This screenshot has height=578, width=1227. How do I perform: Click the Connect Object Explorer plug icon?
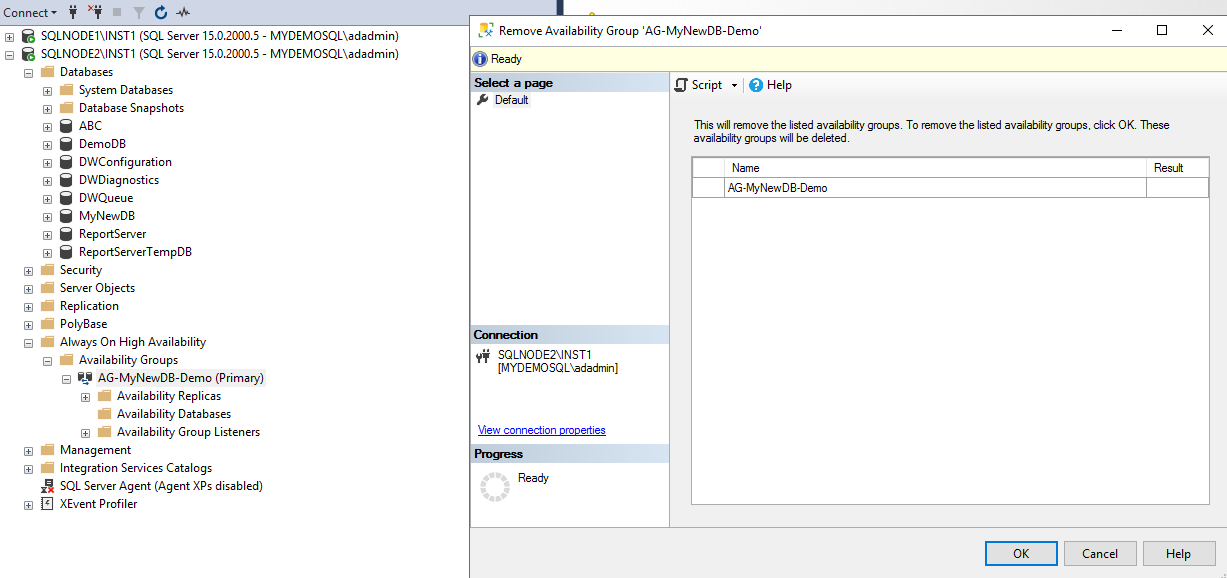pos(73,12)
